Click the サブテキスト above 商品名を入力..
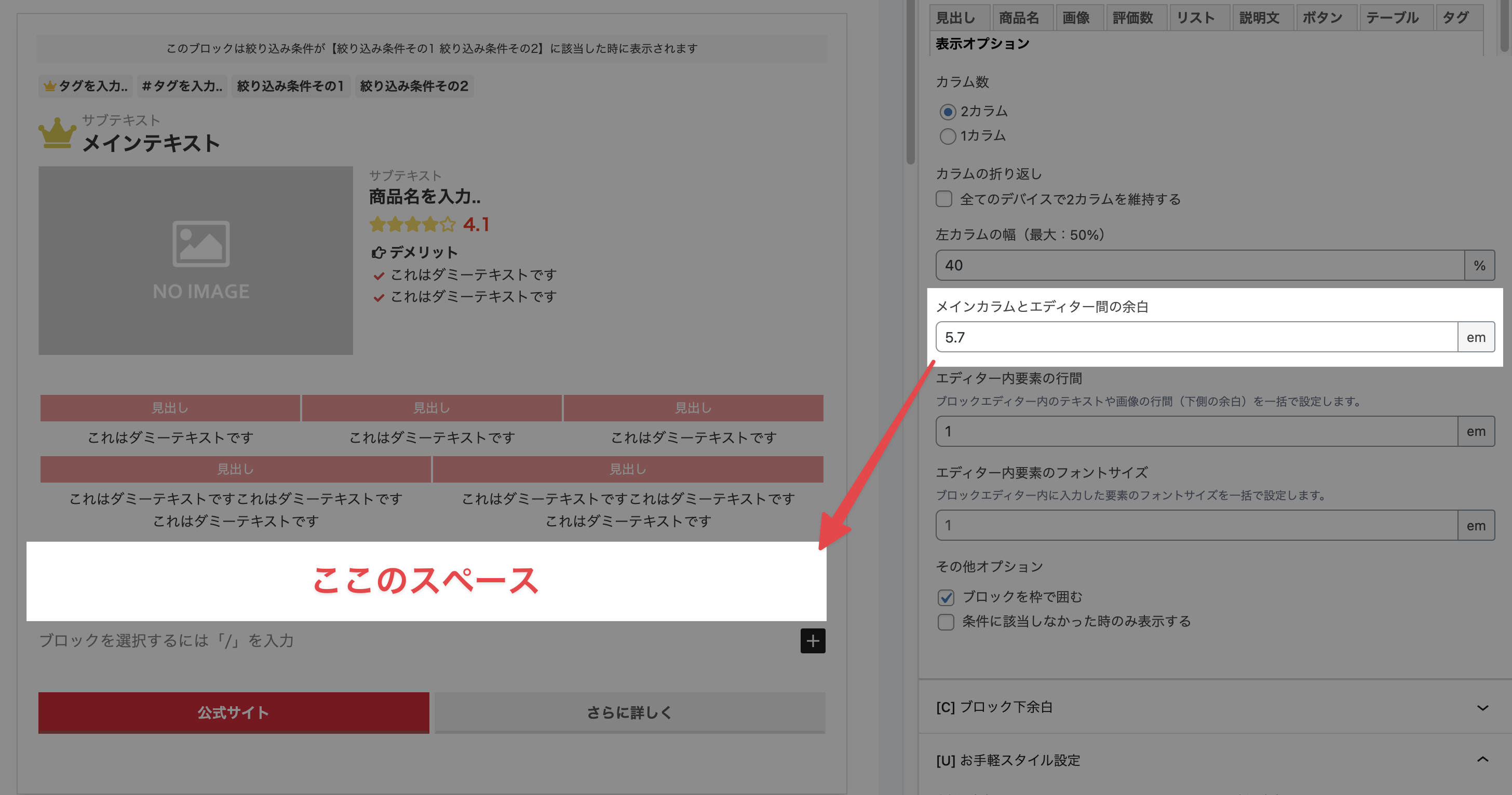 coord(405,175)
